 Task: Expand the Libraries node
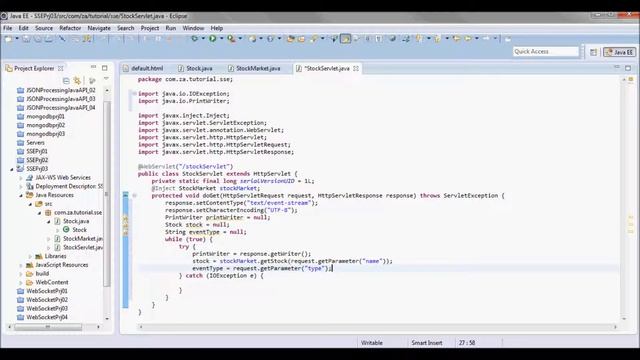click(x=30, y=256)
